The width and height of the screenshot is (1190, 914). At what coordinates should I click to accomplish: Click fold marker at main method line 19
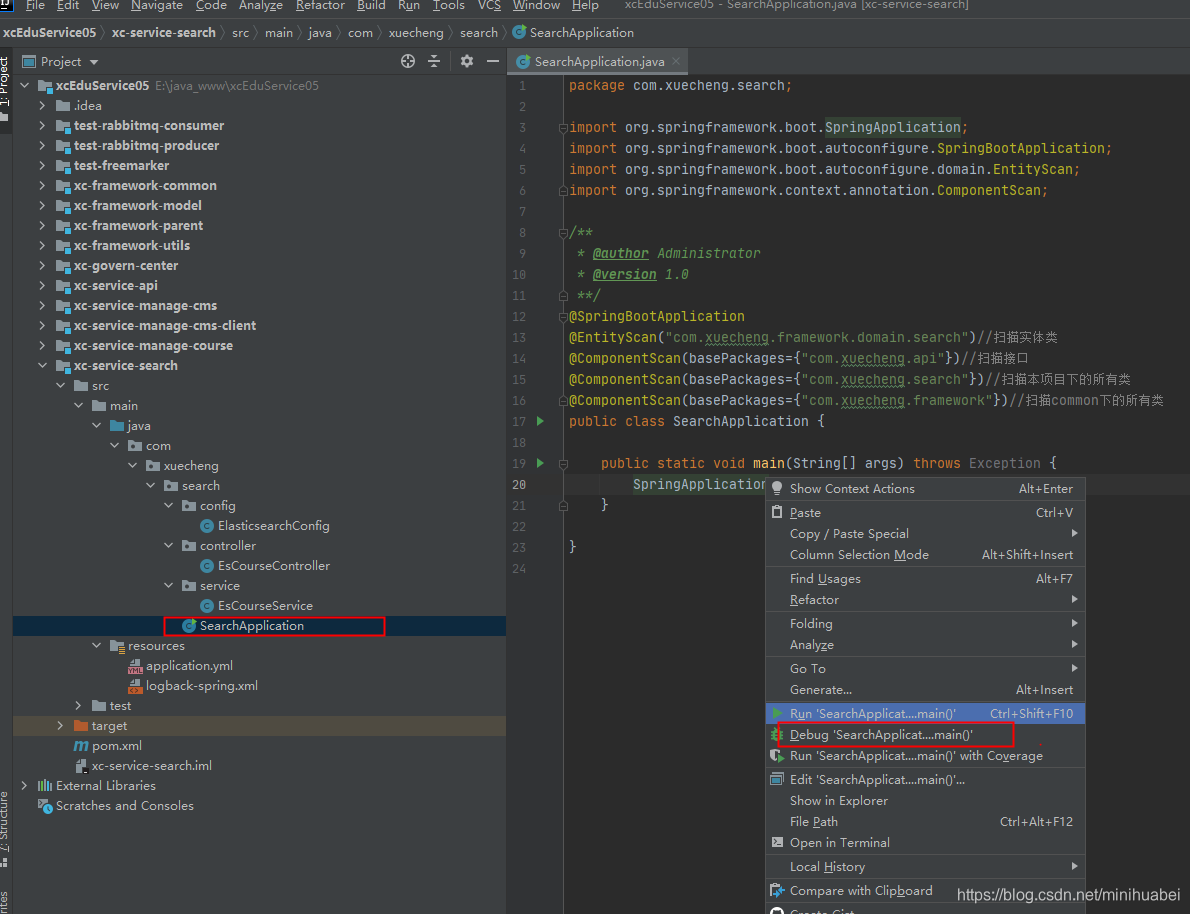563,463
